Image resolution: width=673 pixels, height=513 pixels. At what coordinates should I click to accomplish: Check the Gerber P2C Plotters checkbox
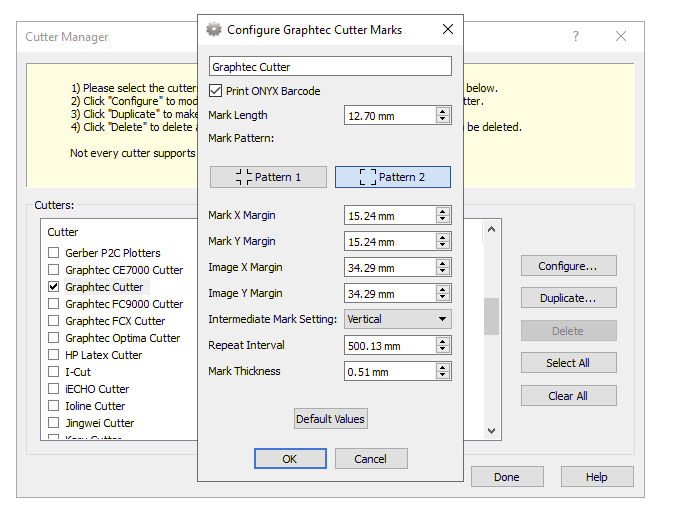(54, 252)
